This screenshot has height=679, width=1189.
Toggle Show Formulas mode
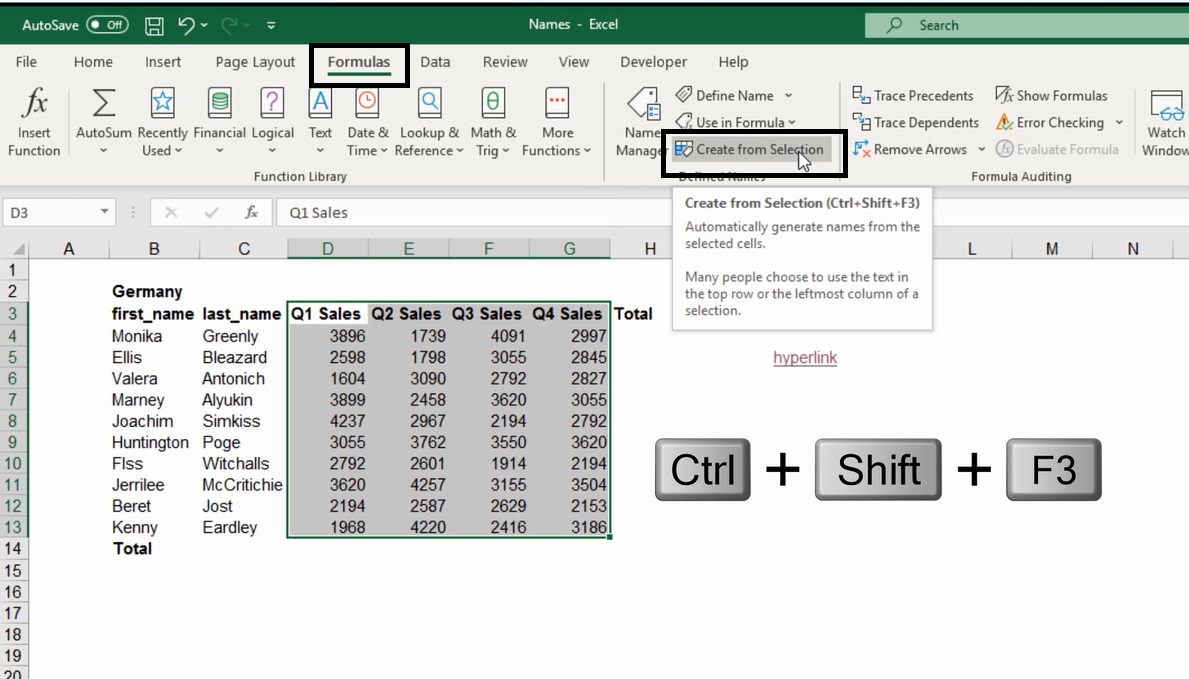(1052, 95)
